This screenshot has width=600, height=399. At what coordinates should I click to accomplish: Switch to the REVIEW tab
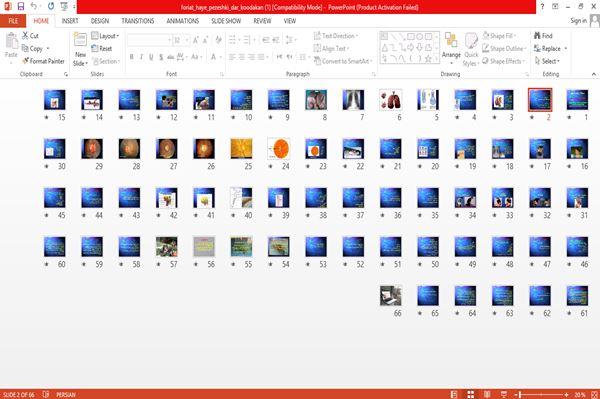coord(262,21)
